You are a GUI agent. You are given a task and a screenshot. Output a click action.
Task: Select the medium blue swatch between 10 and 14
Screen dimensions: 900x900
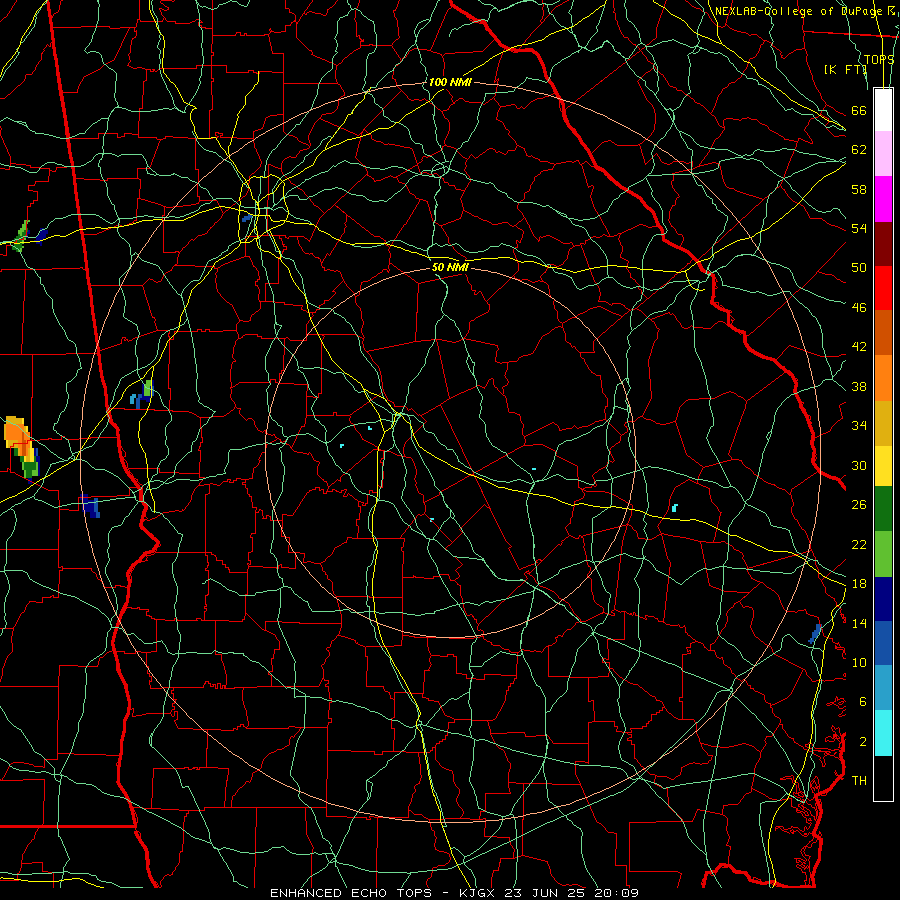[883, 643]
